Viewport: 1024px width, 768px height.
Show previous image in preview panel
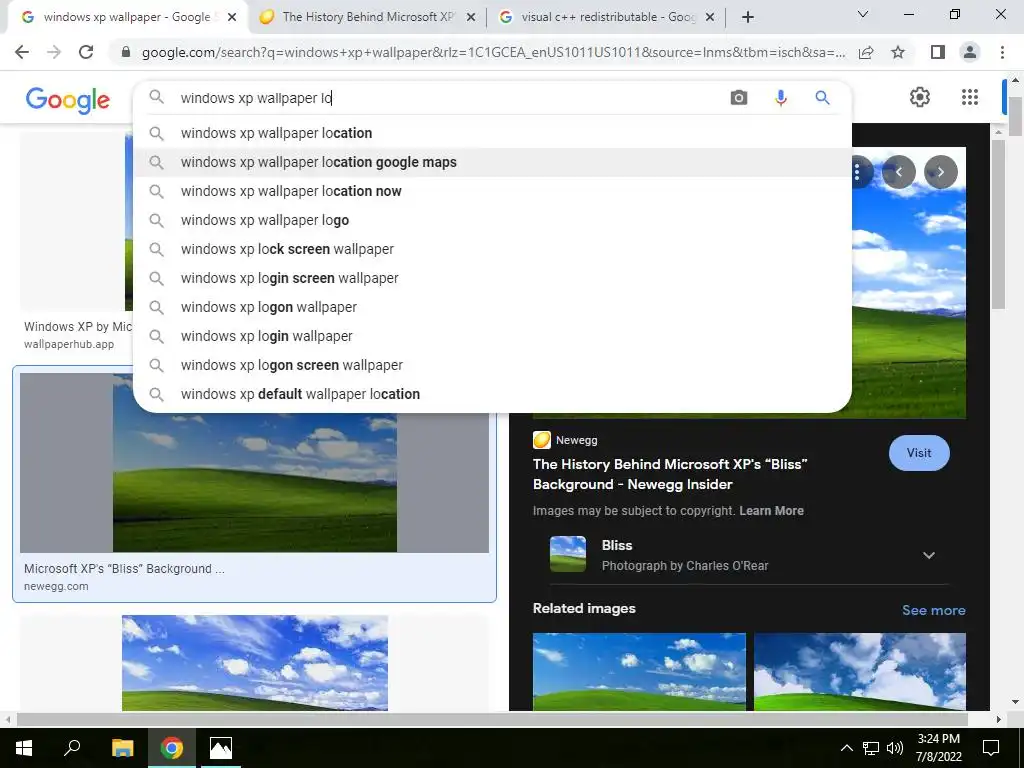point(899,172)
